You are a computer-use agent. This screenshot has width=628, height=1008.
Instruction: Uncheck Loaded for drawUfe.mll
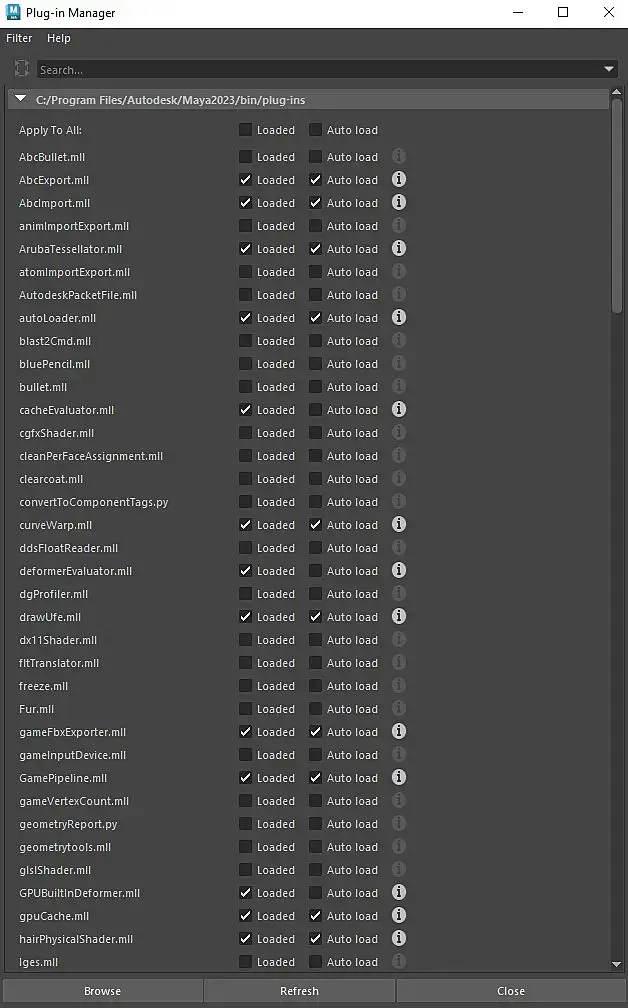click(246, 617)
